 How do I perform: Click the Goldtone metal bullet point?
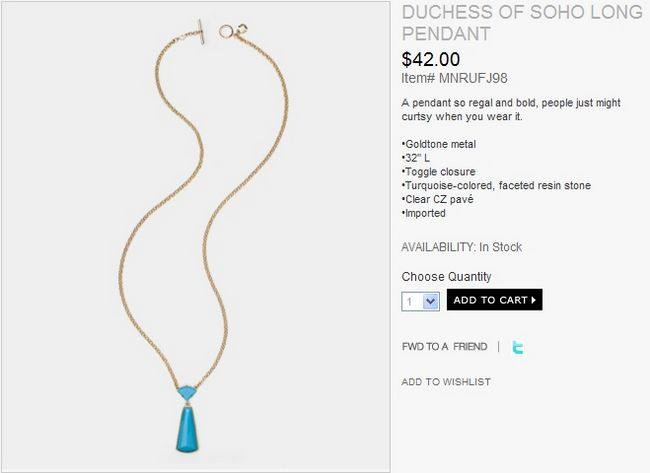coord(439,144)
